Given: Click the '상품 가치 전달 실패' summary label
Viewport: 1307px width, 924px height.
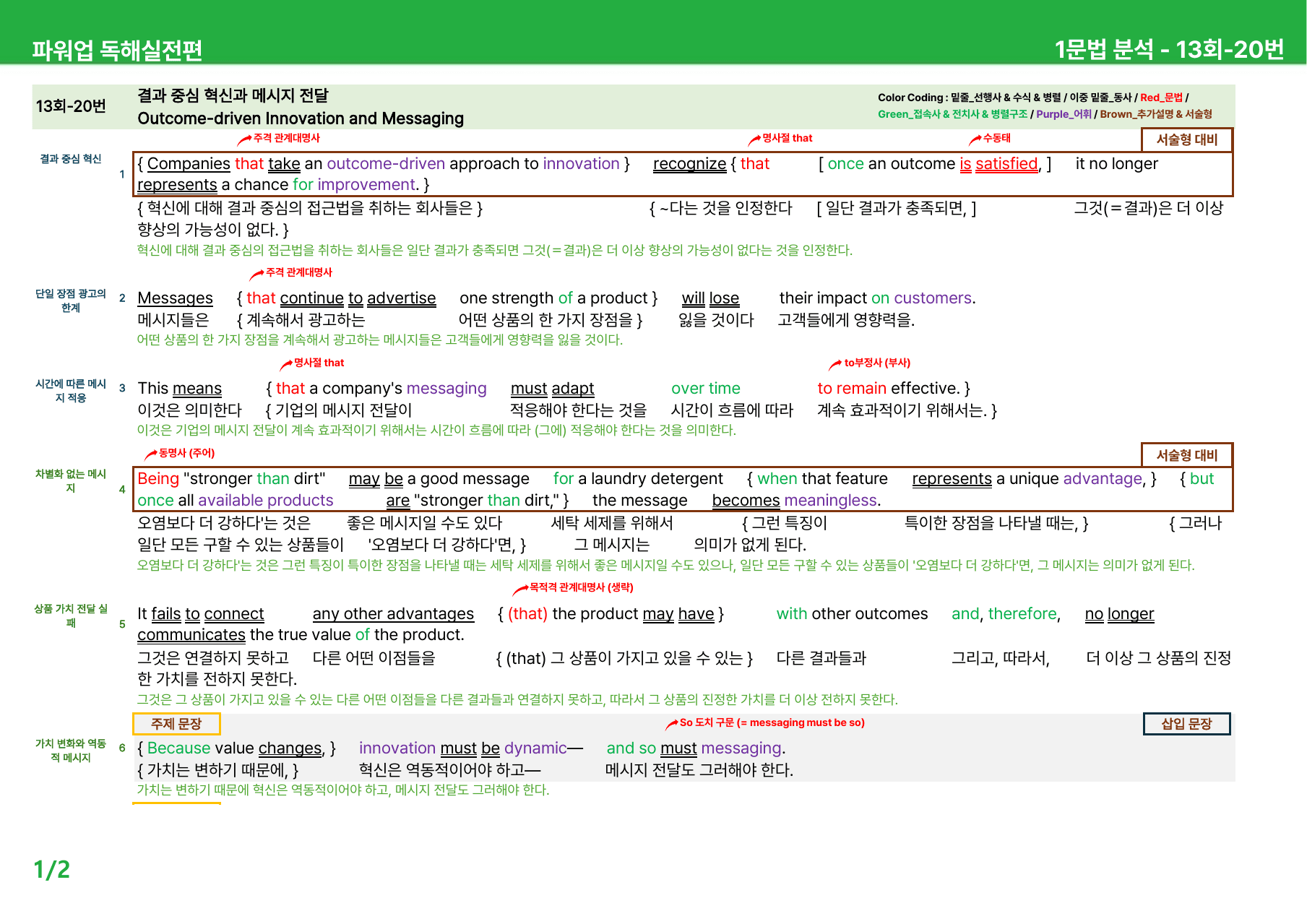Looking at the screenshot, I should pyautogui.click(x=71, y=616).
